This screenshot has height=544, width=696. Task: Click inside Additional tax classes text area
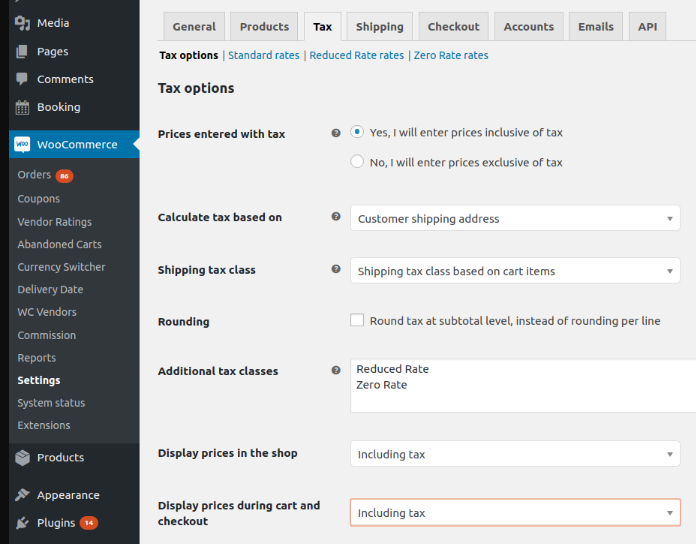tap(523, 386)
